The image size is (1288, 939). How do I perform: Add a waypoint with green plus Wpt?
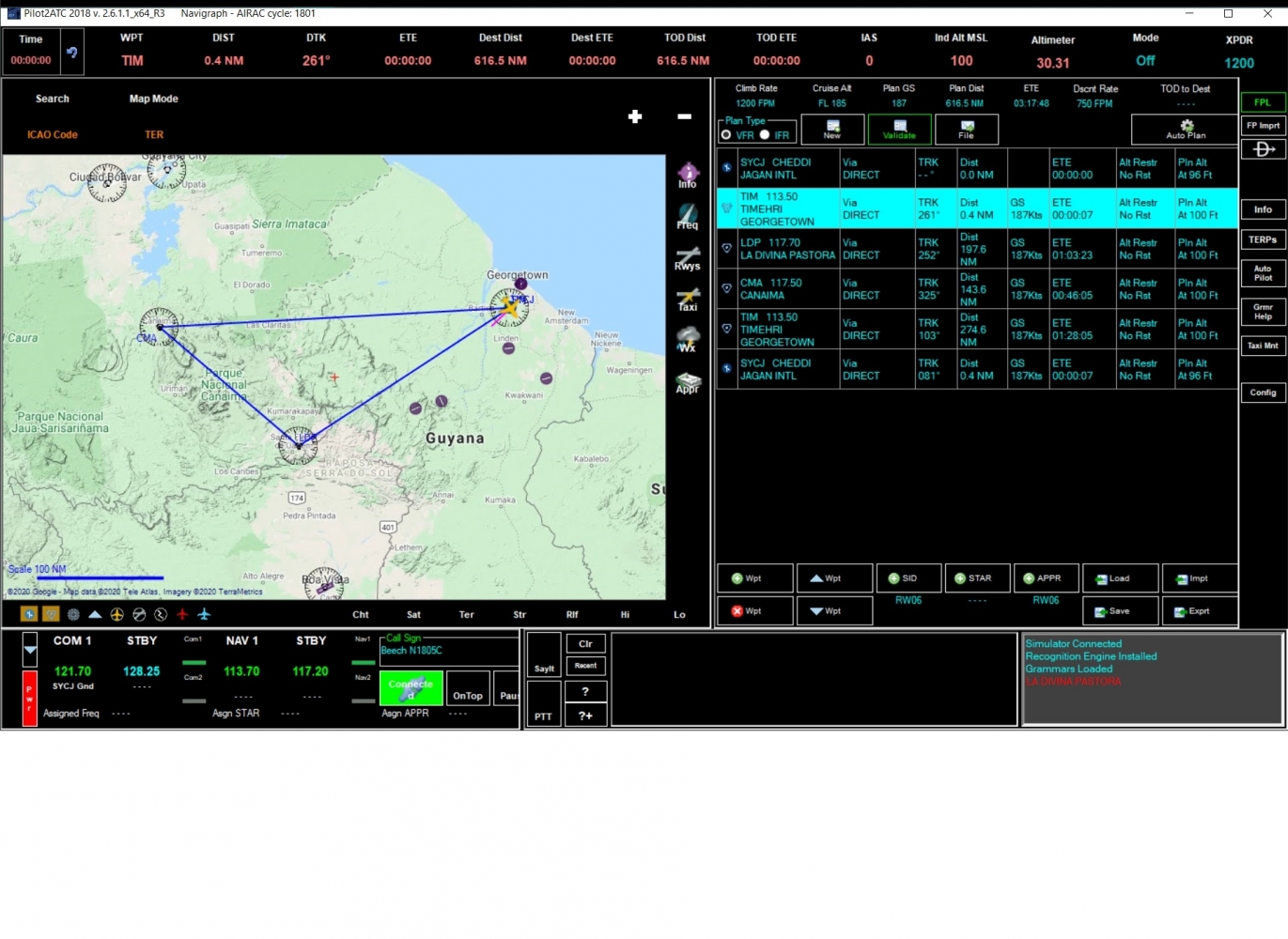tap(755, 578)
